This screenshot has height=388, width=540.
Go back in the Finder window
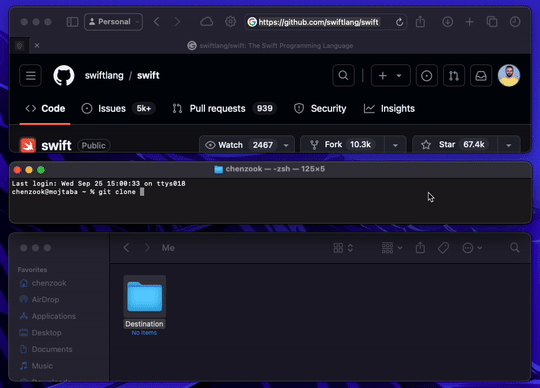click(127, 248)
